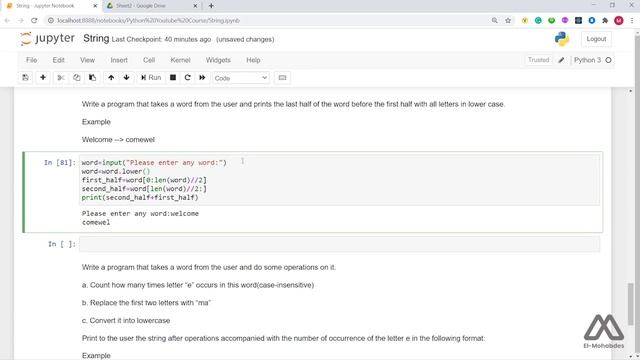Viewport: 640px width, 360px height.
Task: Click inside the In [81] code editor
Action: point(339,180)
